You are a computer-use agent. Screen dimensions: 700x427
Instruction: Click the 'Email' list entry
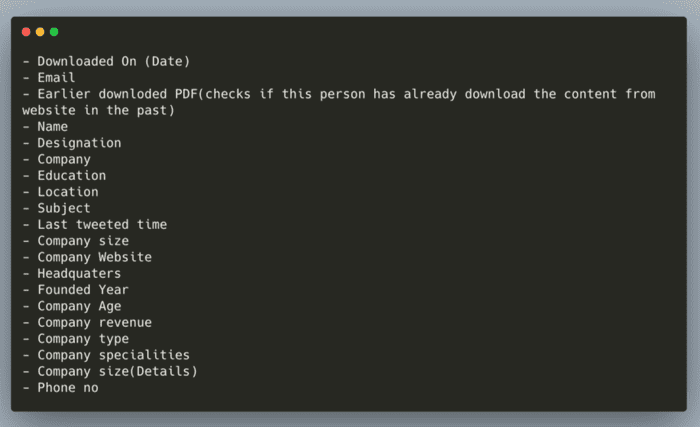pos(49,78)
